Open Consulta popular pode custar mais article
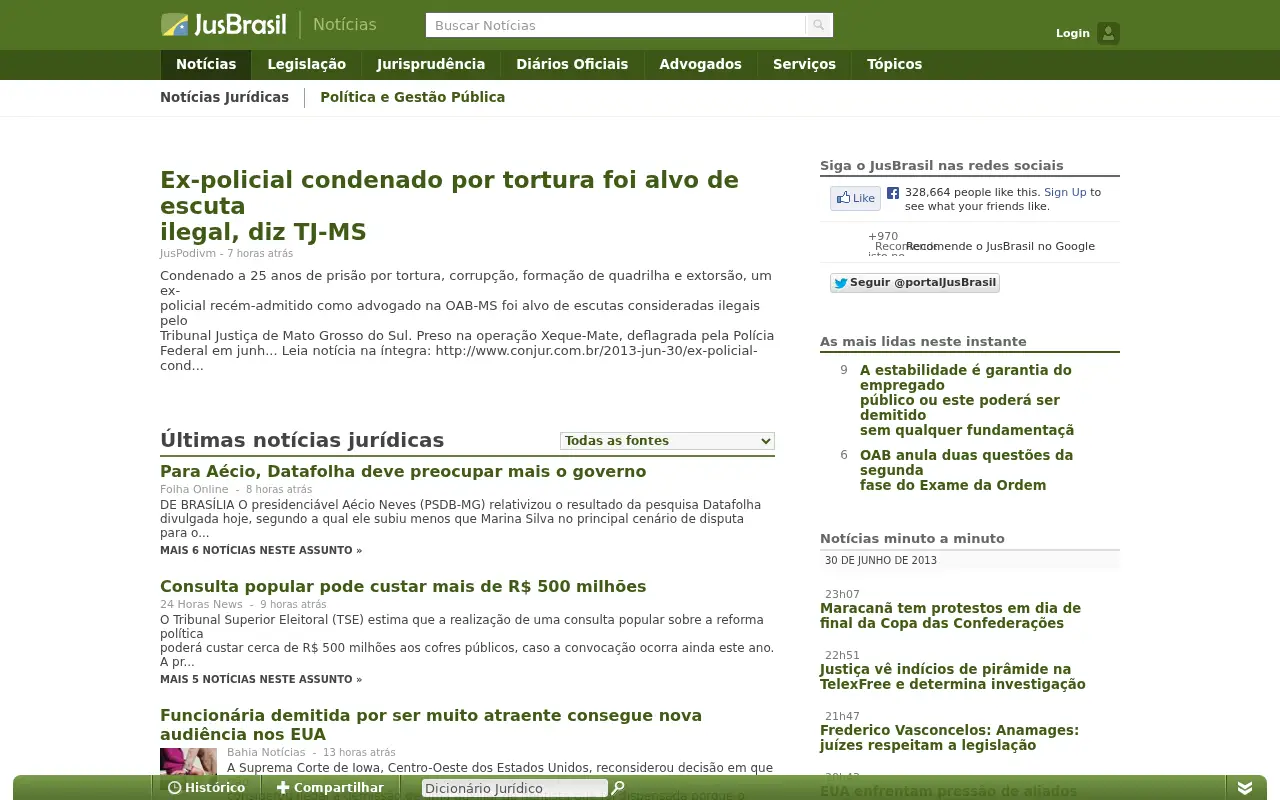1280x800 pixels. [403, 587]
